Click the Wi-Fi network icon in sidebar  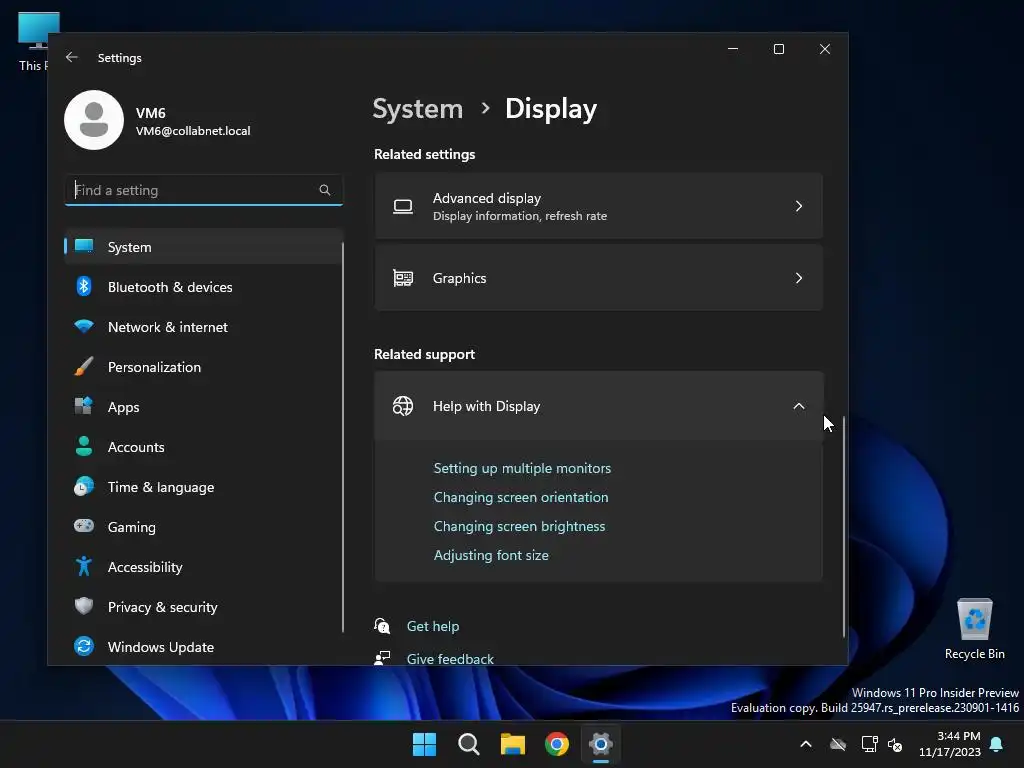click(x=84, y=326)
